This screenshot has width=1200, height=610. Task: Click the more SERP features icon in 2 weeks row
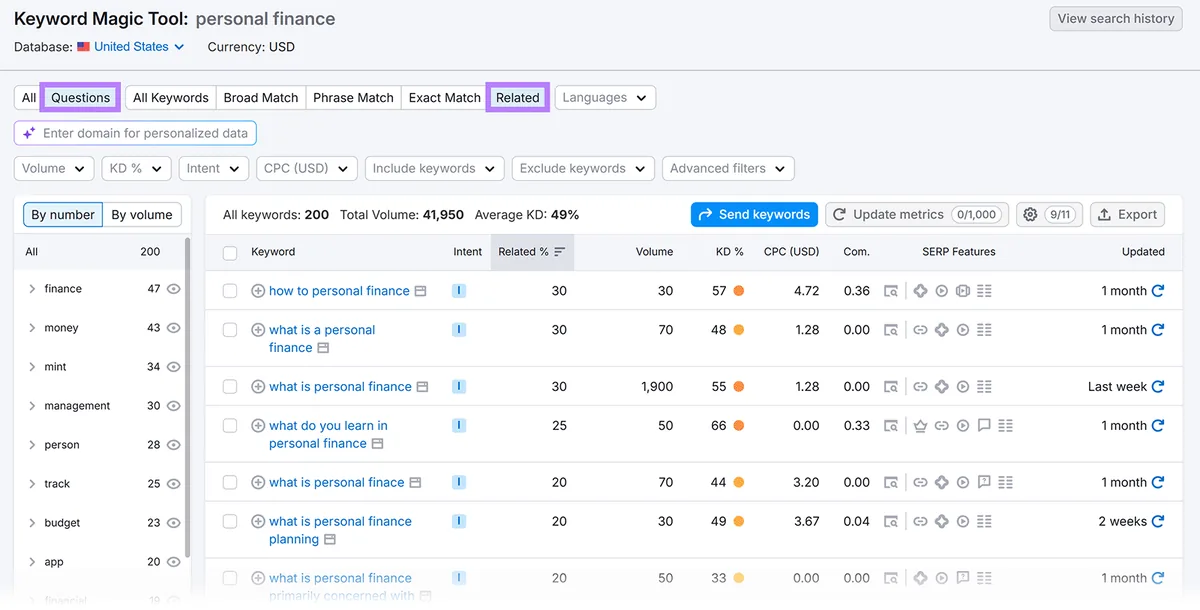pos(984,521)
